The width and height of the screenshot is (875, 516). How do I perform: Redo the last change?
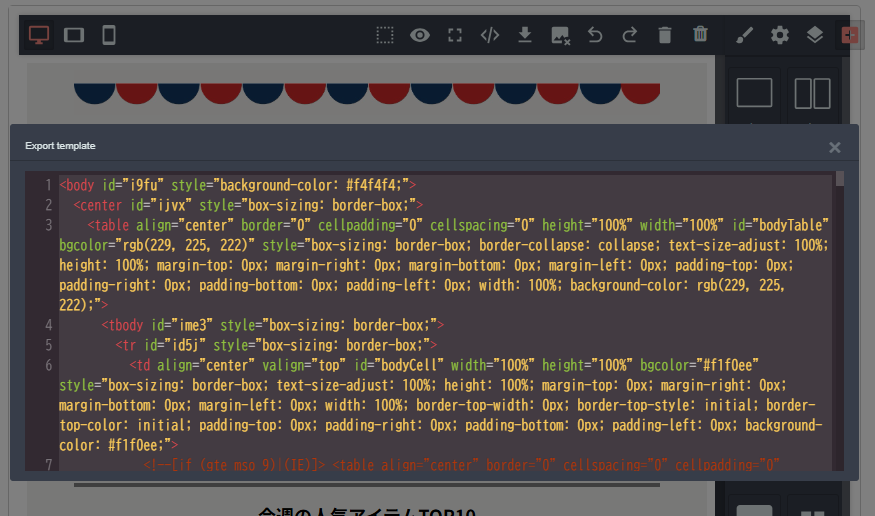(630, 35)
